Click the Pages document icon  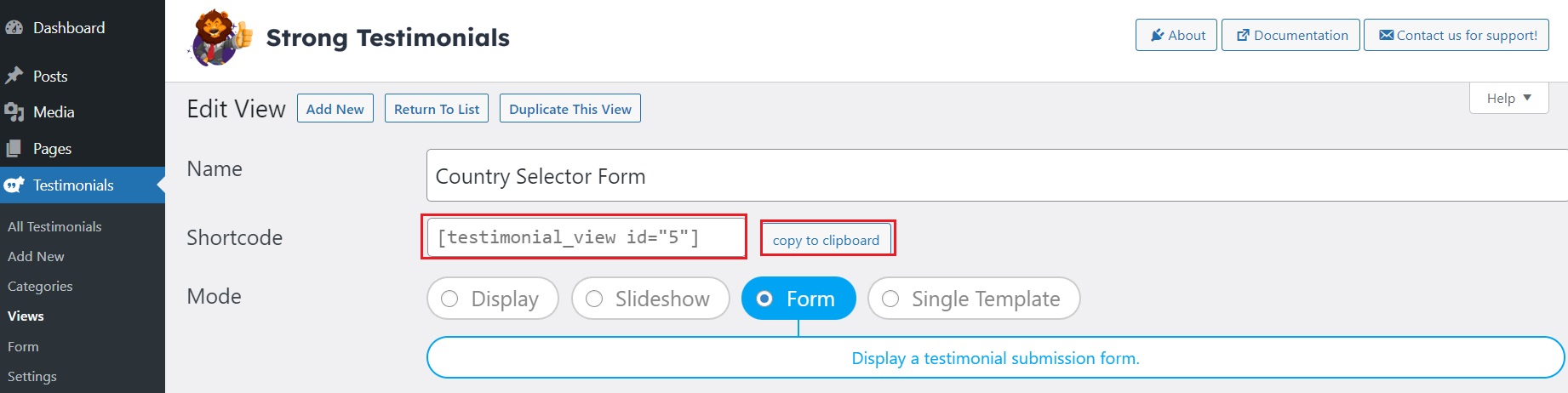click(x=14, y=149)
